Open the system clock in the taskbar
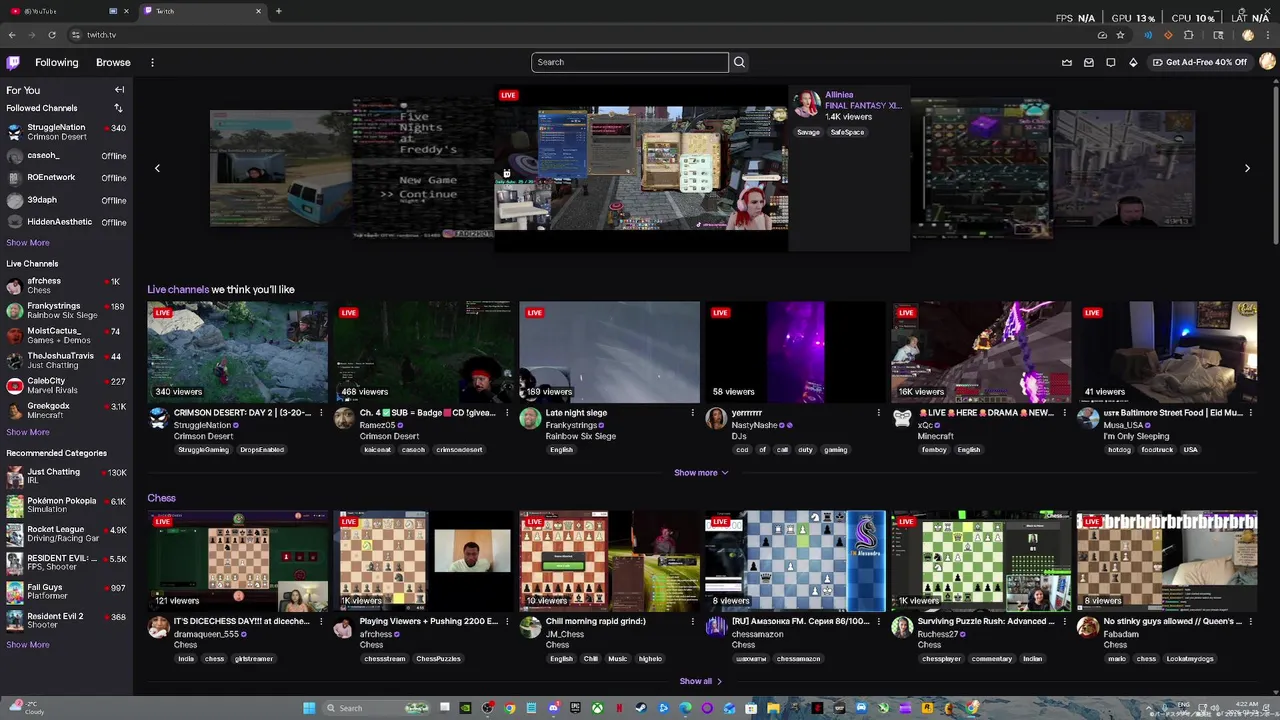Viewport: 1280px width, 720px height. click(1246, 708)
